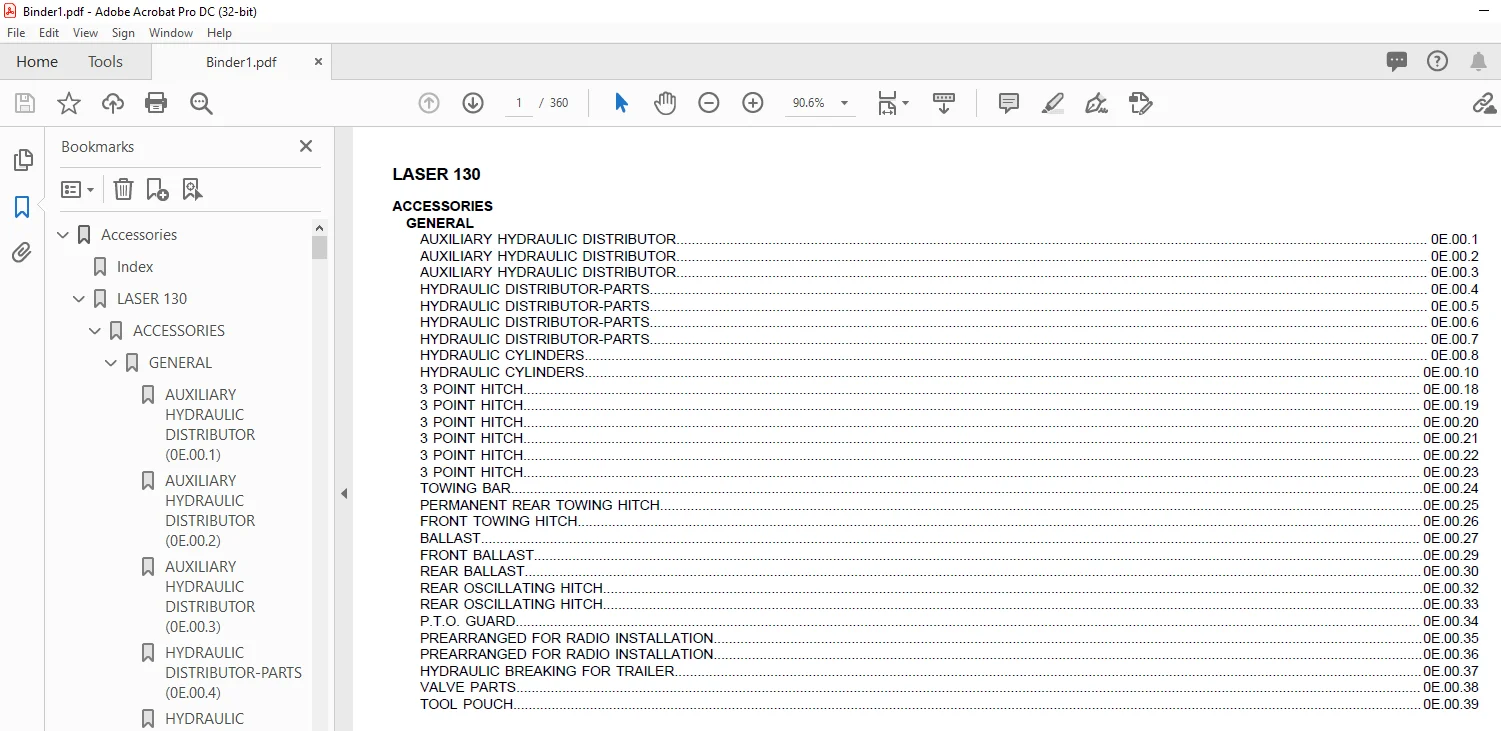Upload the file to cloud

[x=113, y=103]
